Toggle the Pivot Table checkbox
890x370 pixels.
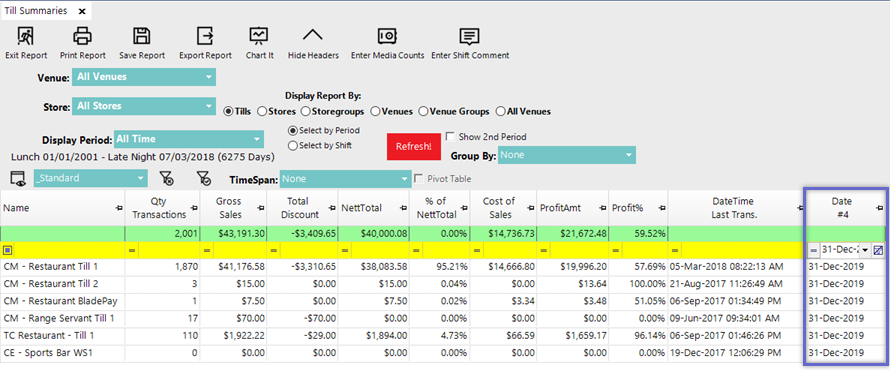(x=419, y=179)
